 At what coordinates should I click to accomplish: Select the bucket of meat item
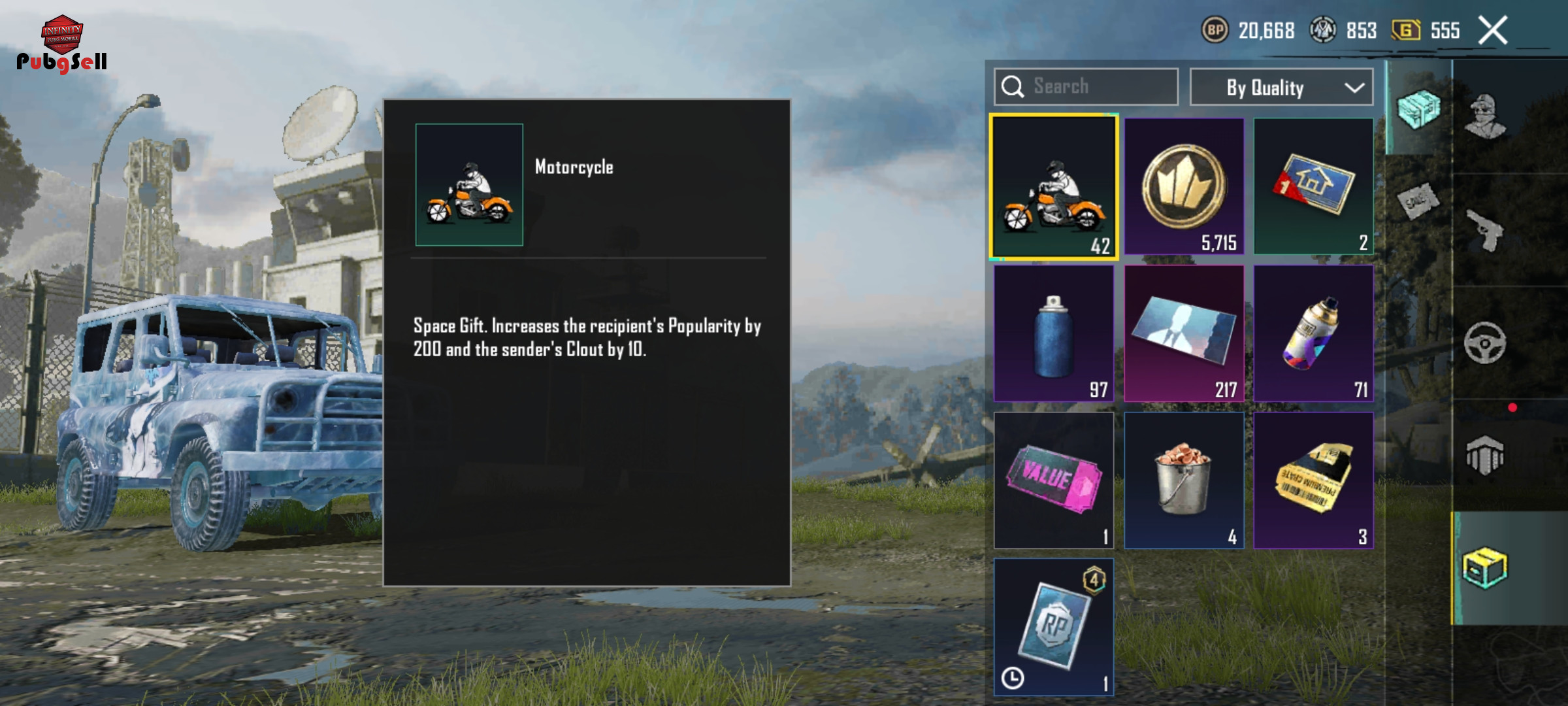[x=1184, y=480]
